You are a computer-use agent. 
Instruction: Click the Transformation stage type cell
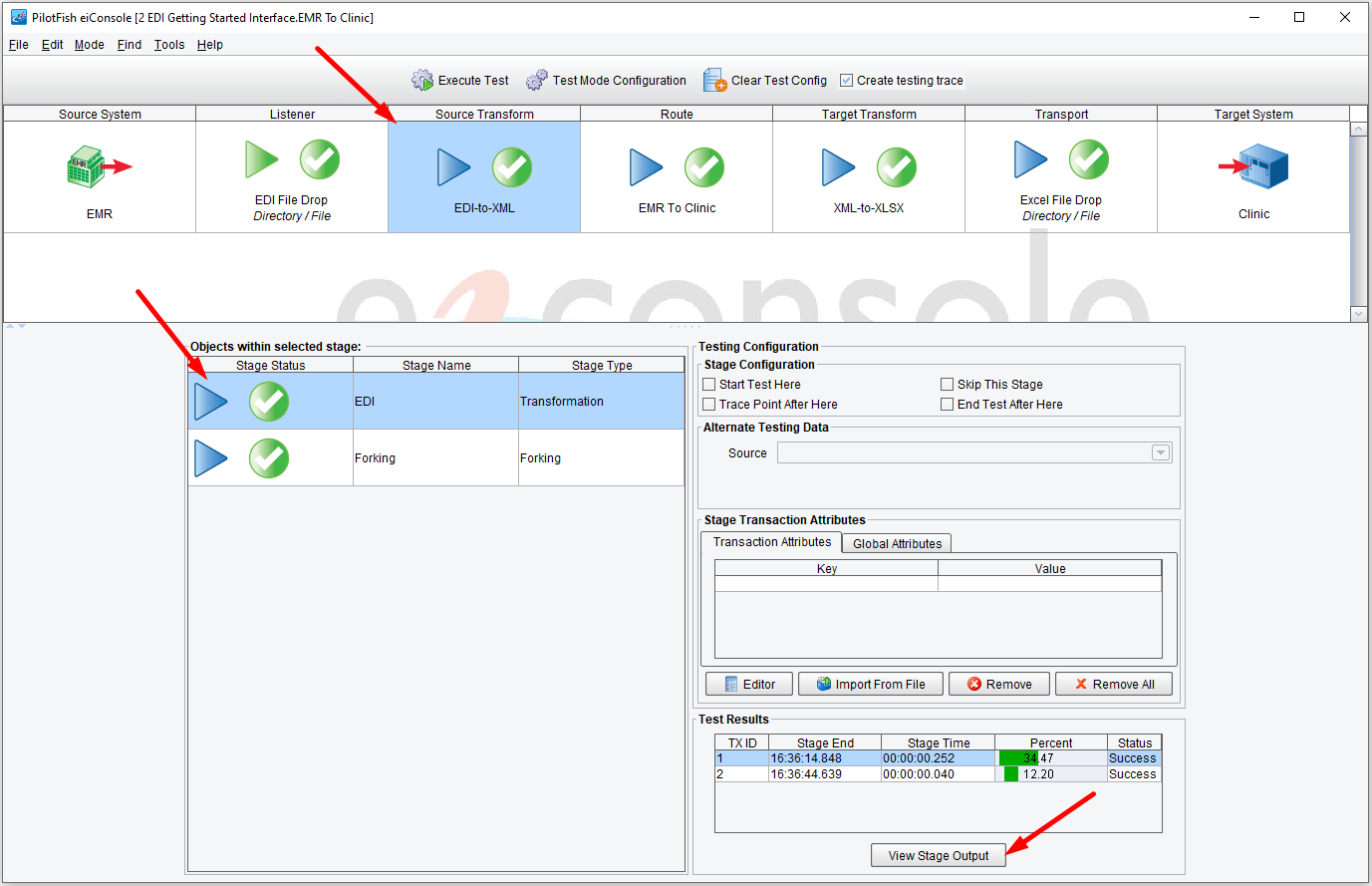[x=601, y=402]
